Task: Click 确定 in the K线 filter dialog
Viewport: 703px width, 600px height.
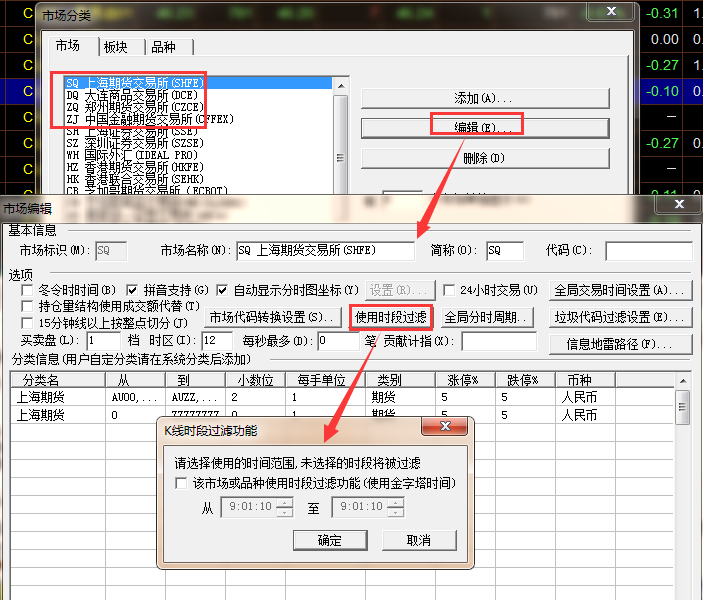Action: (329, 540)
